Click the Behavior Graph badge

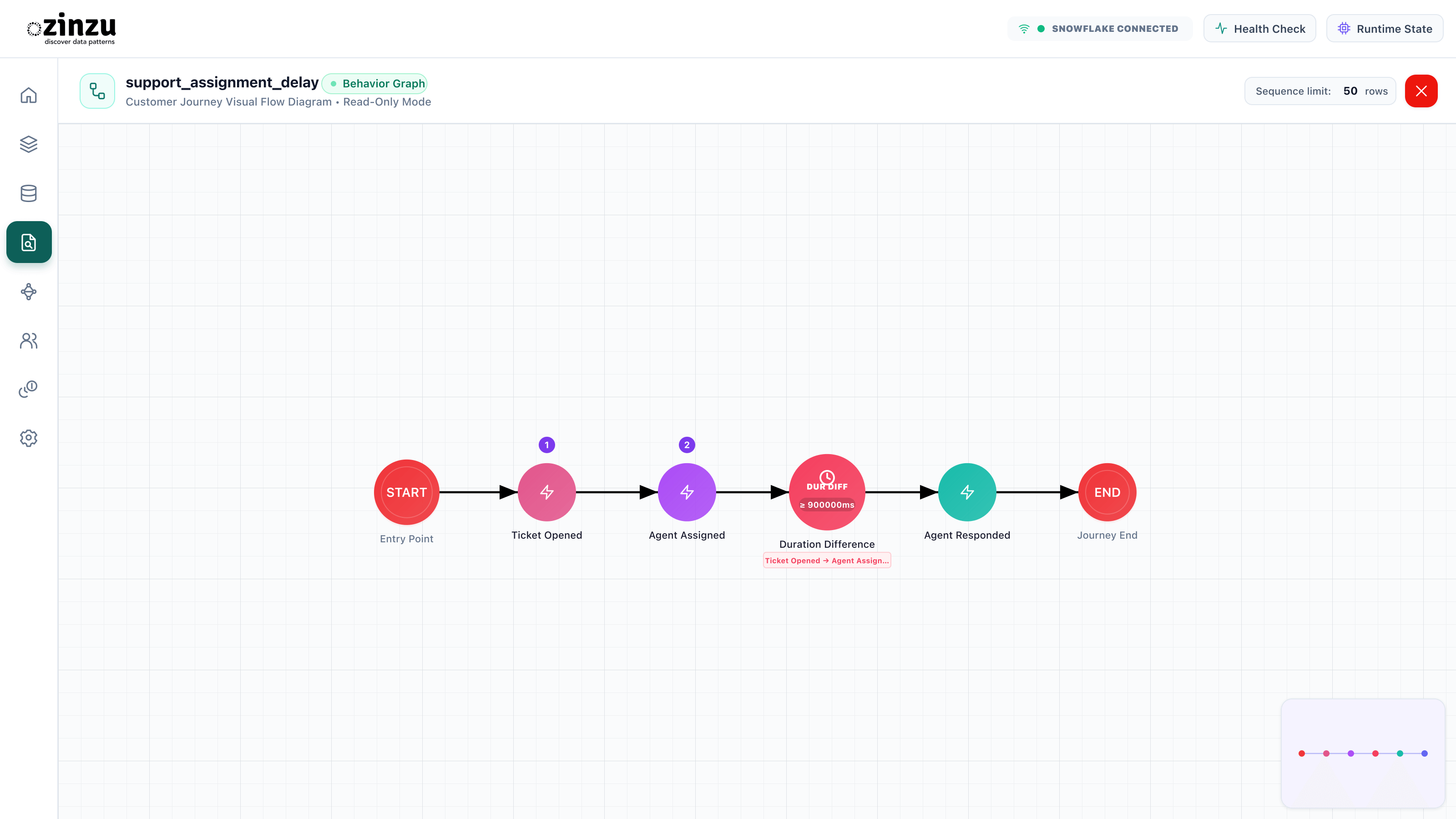tap(374, 84)
